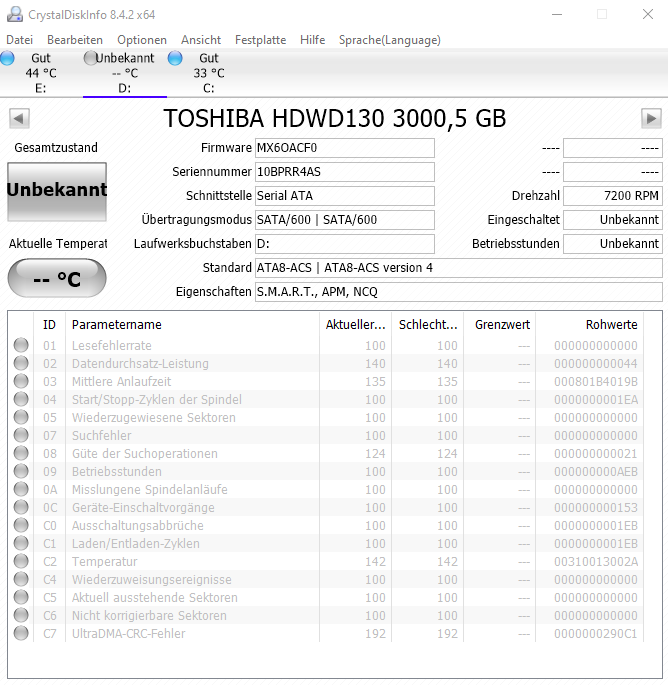Open the Bearbeiten menu
This screenshot has width=668, height=685.
(75, 40)
